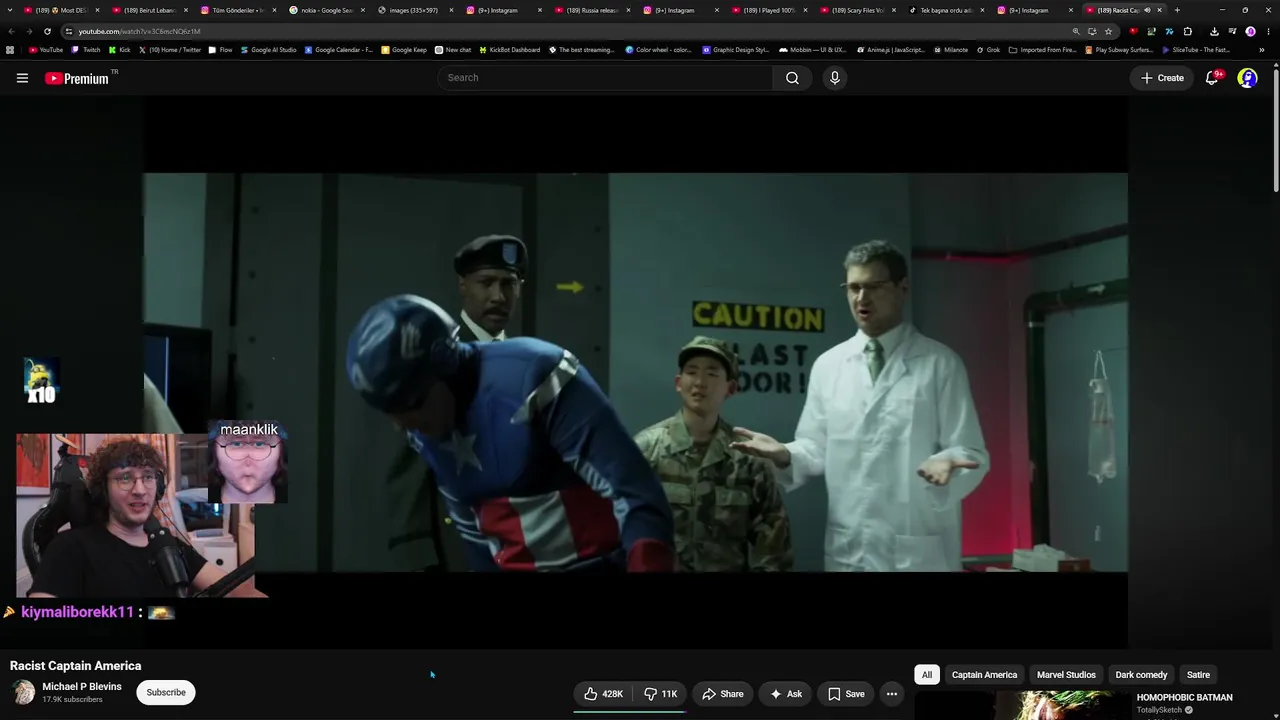Close the Racist Captain America tab
The width and height of the screenshot is (1280, 720).
point(1159,10)
